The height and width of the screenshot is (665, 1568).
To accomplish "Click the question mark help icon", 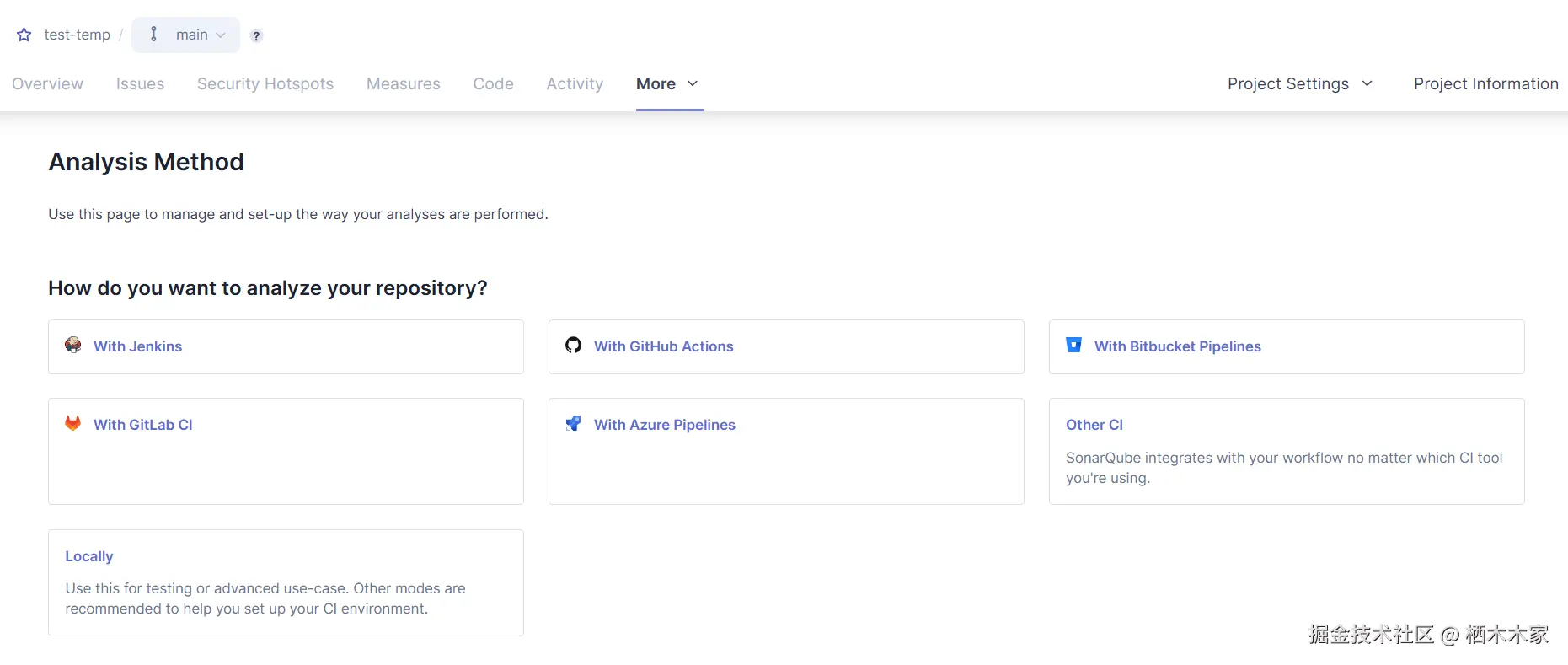I will tap(256, 35).
